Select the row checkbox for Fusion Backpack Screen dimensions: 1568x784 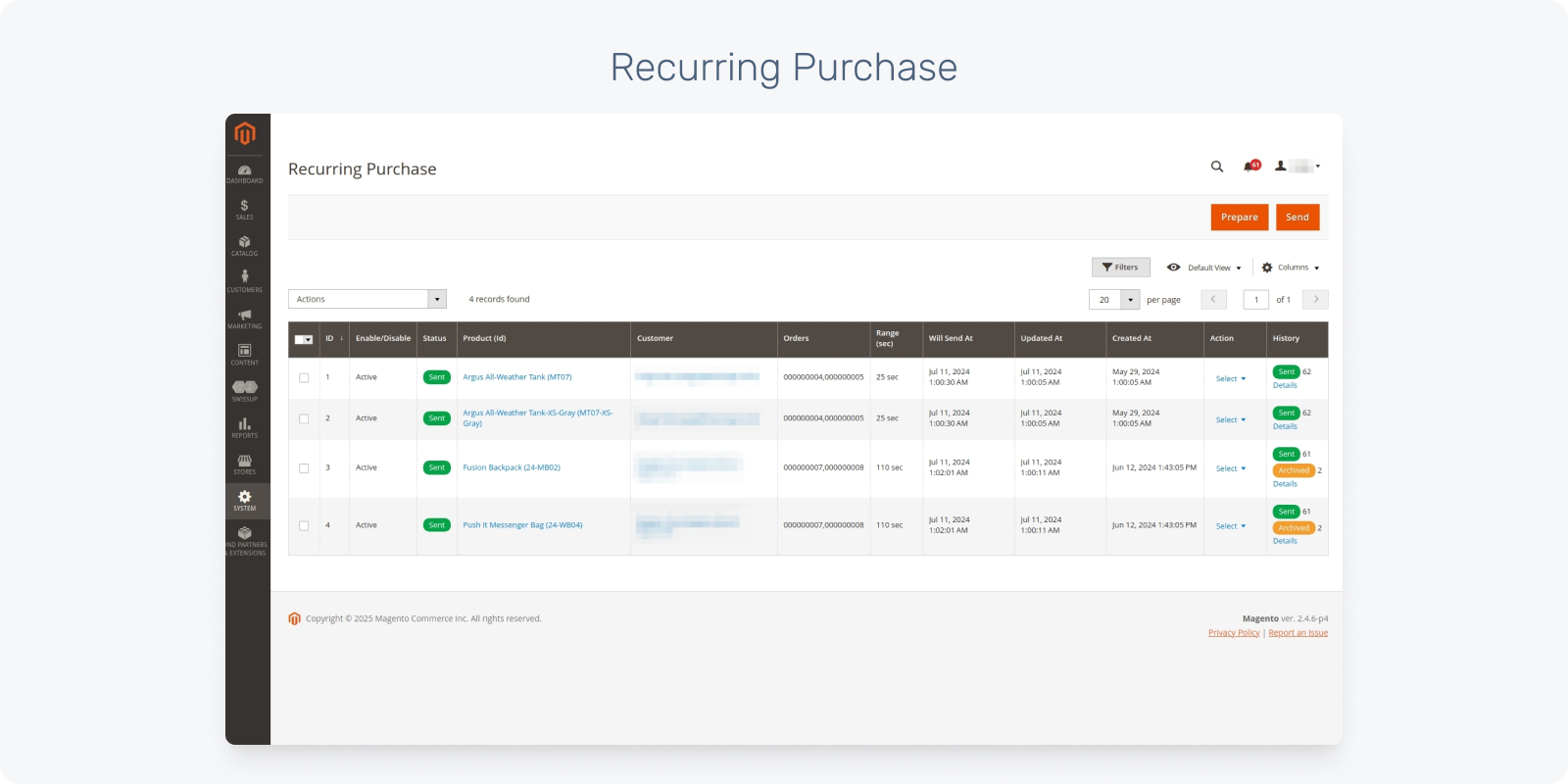pyautogui.click(x=304, y=468)
